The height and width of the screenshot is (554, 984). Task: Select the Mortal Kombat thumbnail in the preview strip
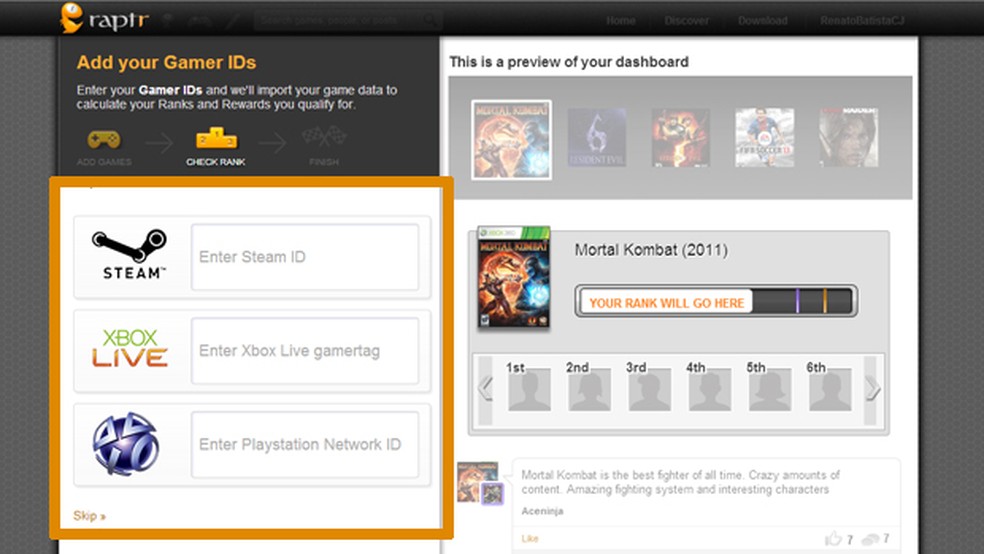click(x=511, y=140)
